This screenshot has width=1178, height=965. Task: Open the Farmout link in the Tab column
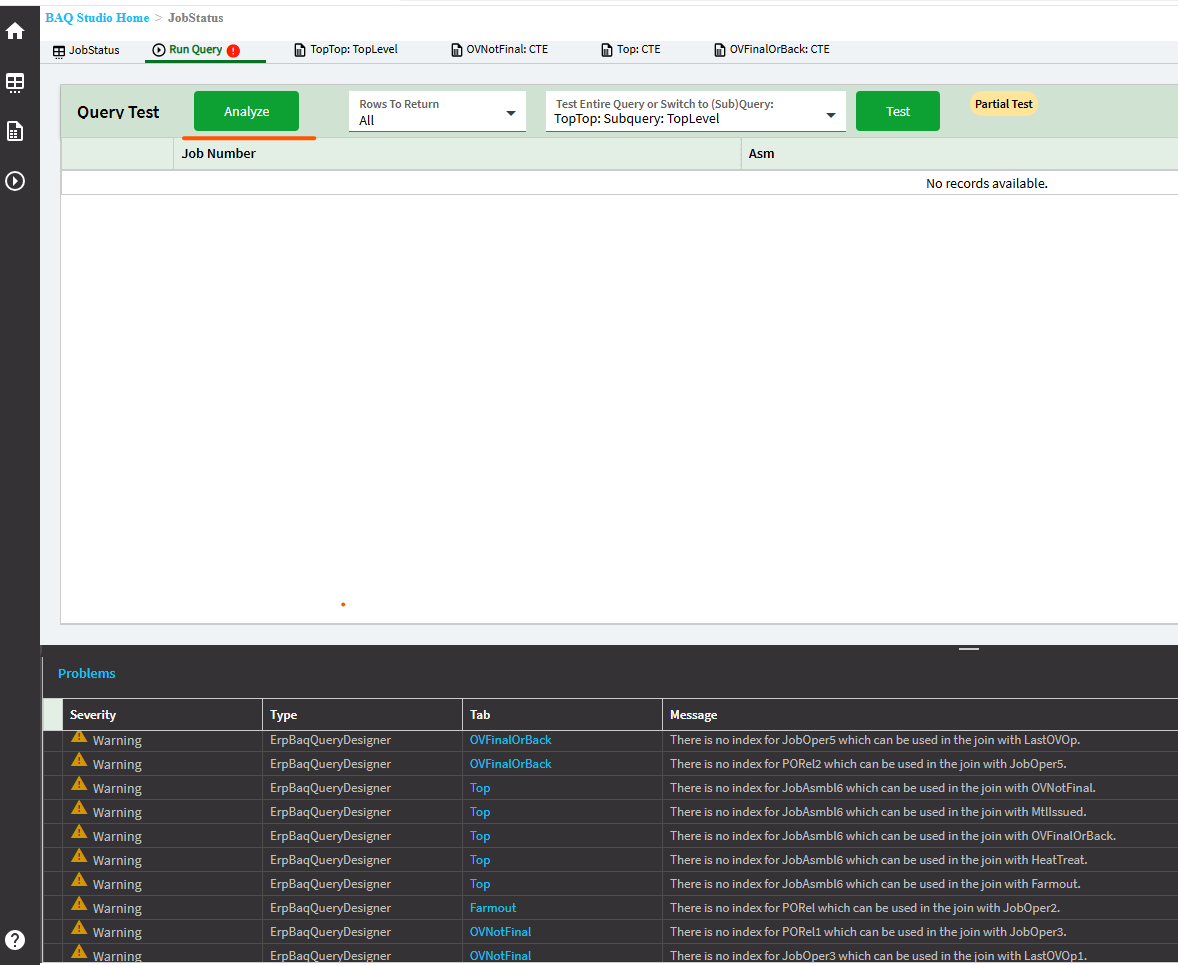point(493,908)
